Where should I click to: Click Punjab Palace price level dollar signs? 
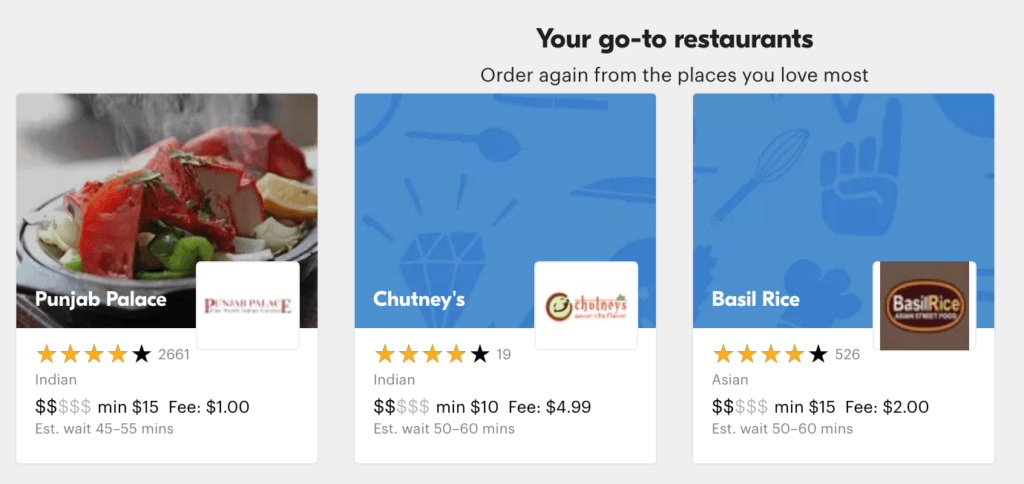tap(63, 407)
